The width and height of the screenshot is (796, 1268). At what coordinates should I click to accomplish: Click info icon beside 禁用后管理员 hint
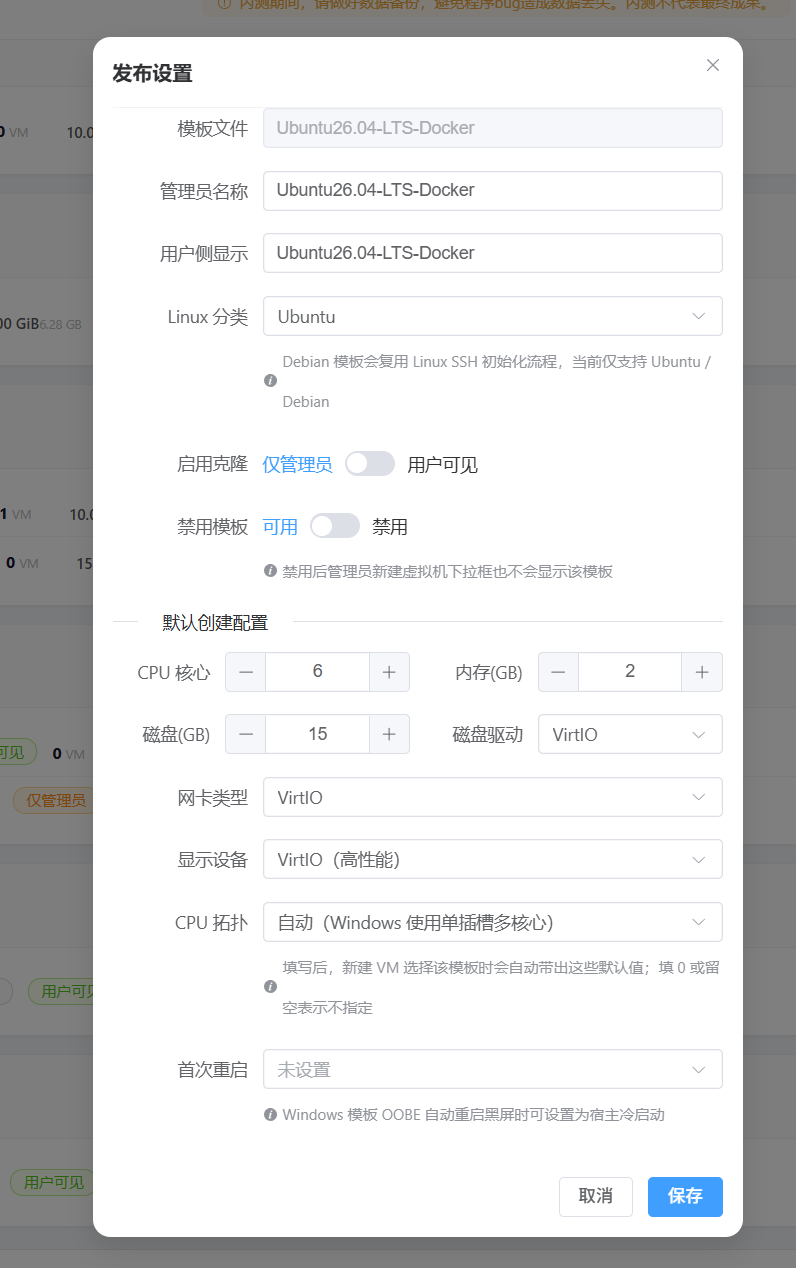(270, 571)
